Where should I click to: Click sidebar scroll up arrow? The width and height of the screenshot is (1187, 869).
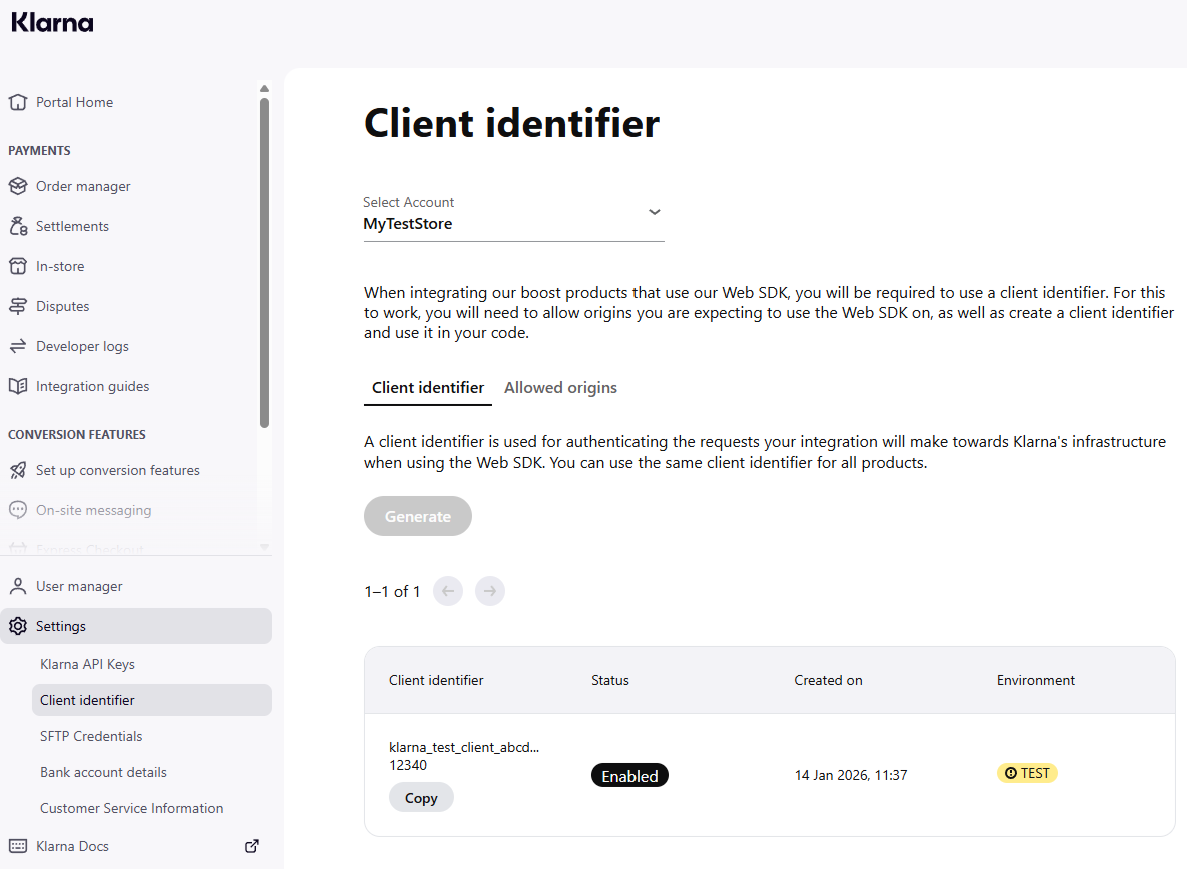[264, 89]
